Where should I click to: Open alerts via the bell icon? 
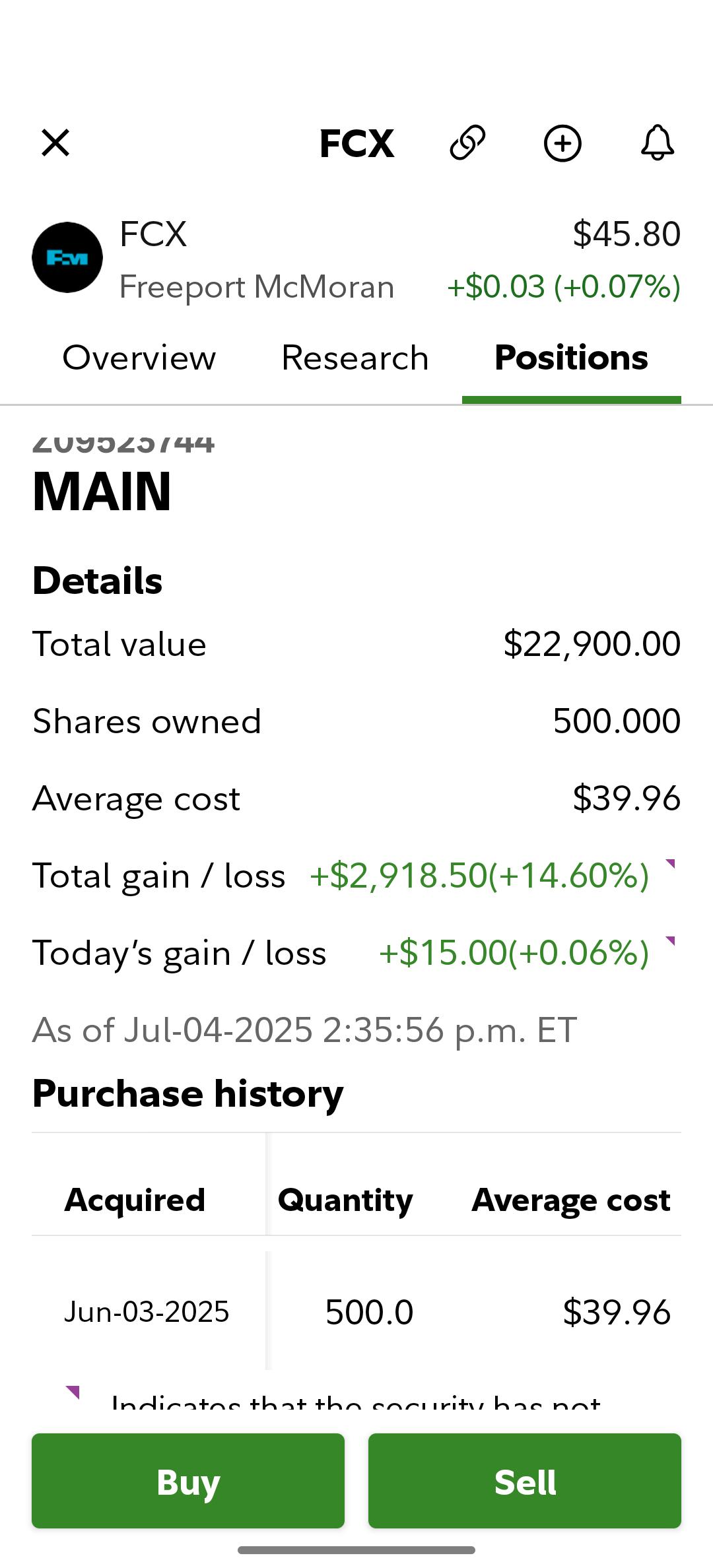658,143
